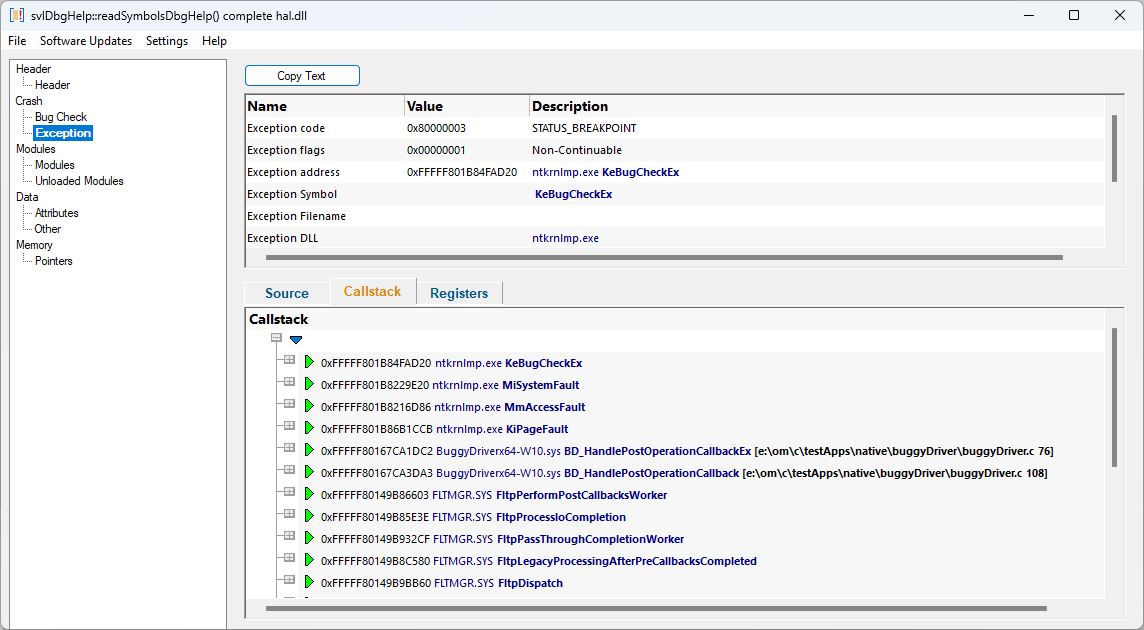The image size is (1144, 630).
Task: Expand the KeBugCheckEx callstack row
Action: (289, 360)
